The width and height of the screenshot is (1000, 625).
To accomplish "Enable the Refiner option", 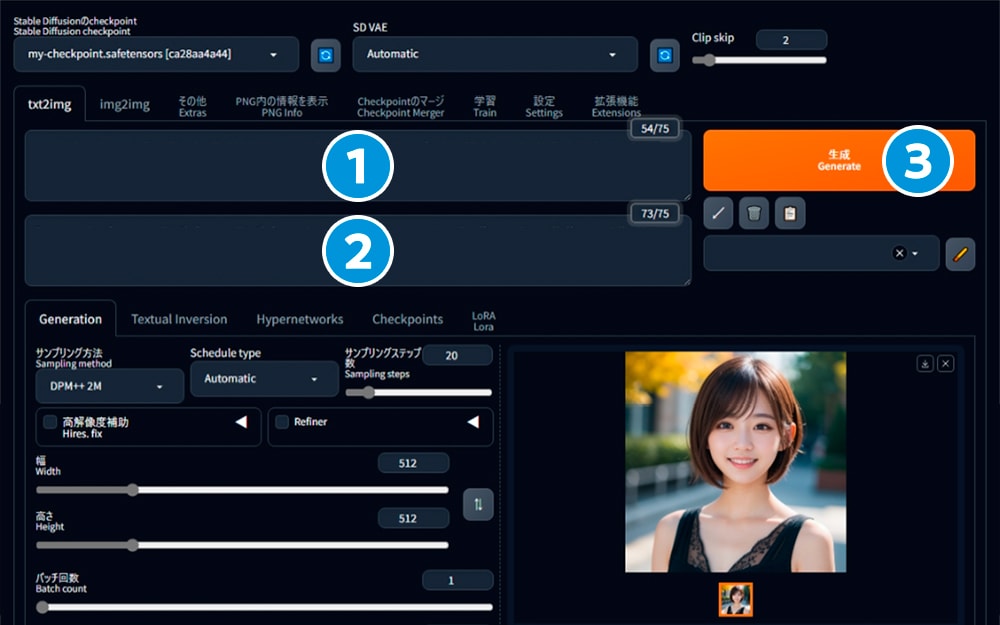I will pyautogui.click(x=283, y=422).
